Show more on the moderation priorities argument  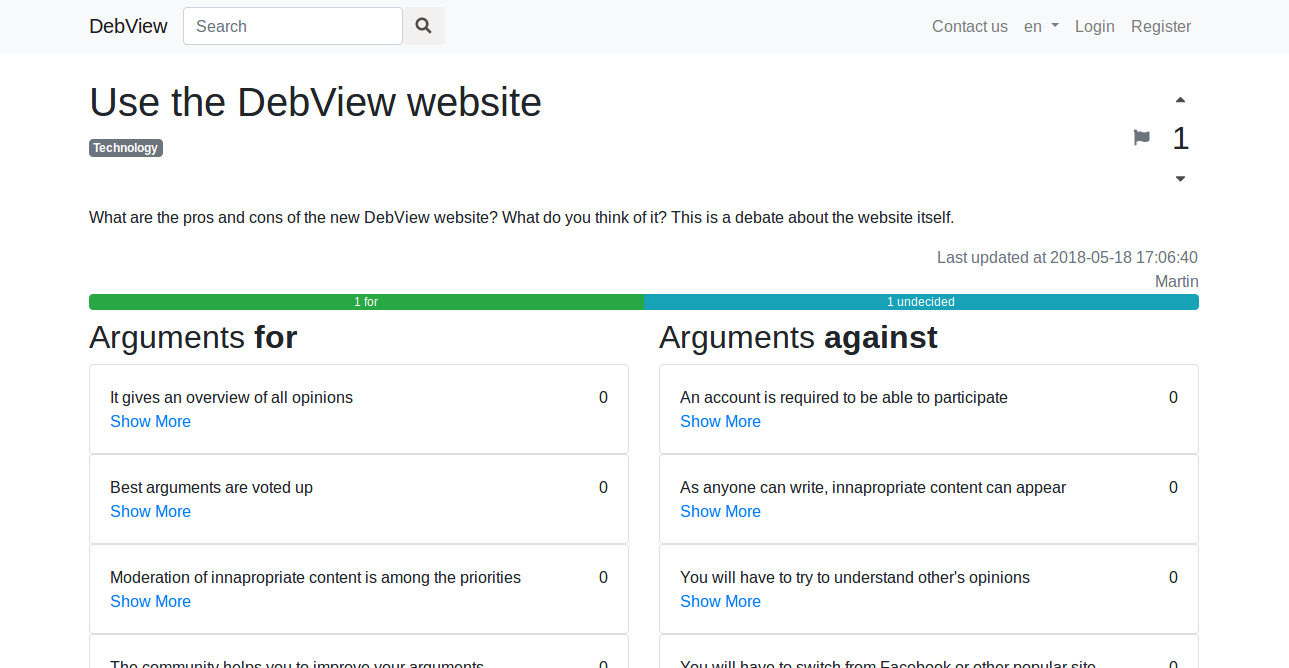pos(150,601)
